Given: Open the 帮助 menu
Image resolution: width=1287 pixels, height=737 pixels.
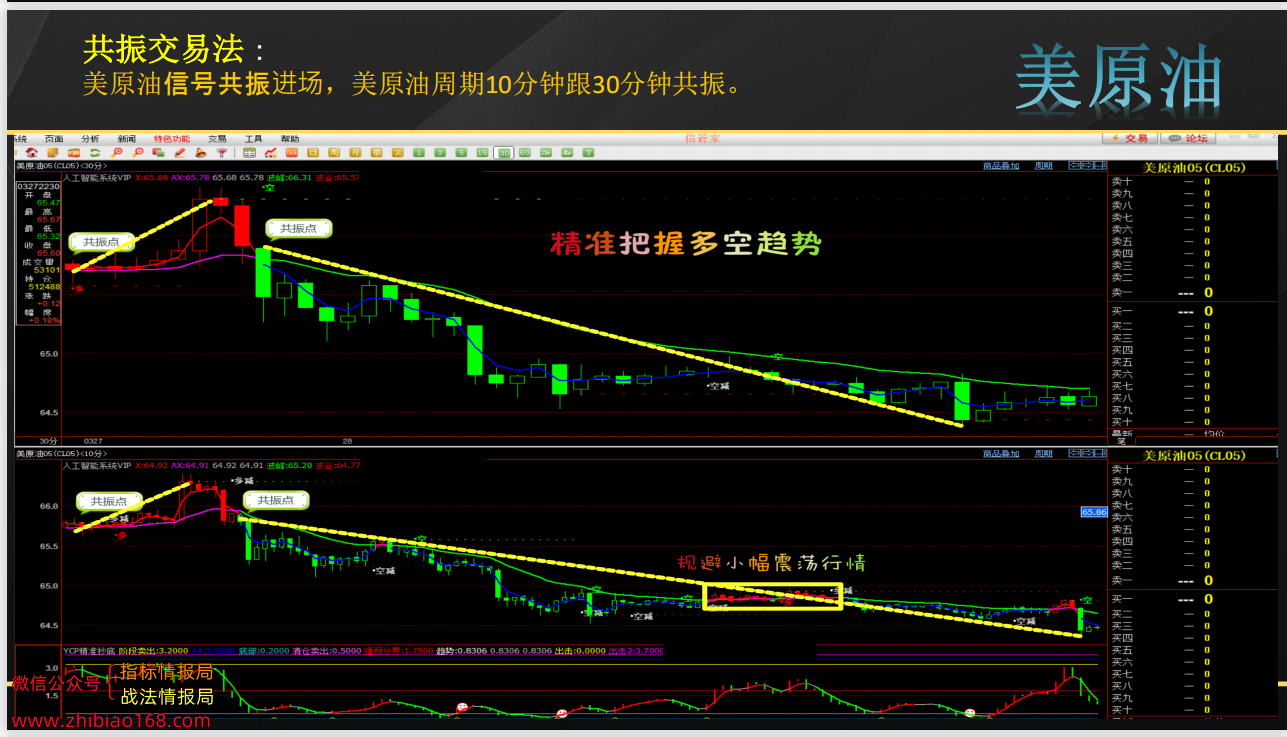Looking at the screenshot, I should pos(290,139).
